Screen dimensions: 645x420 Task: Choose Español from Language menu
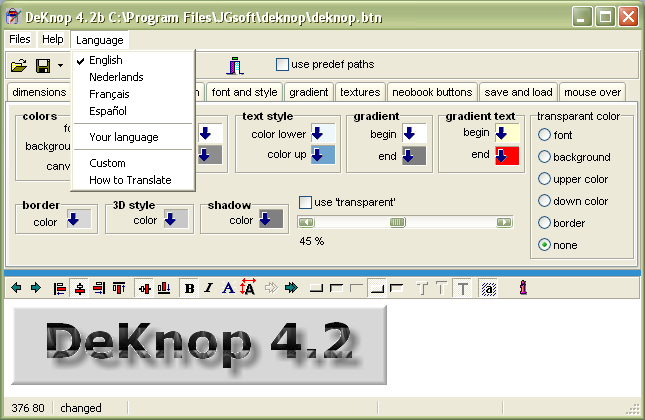pyautogui.click(x=132, y=111)
